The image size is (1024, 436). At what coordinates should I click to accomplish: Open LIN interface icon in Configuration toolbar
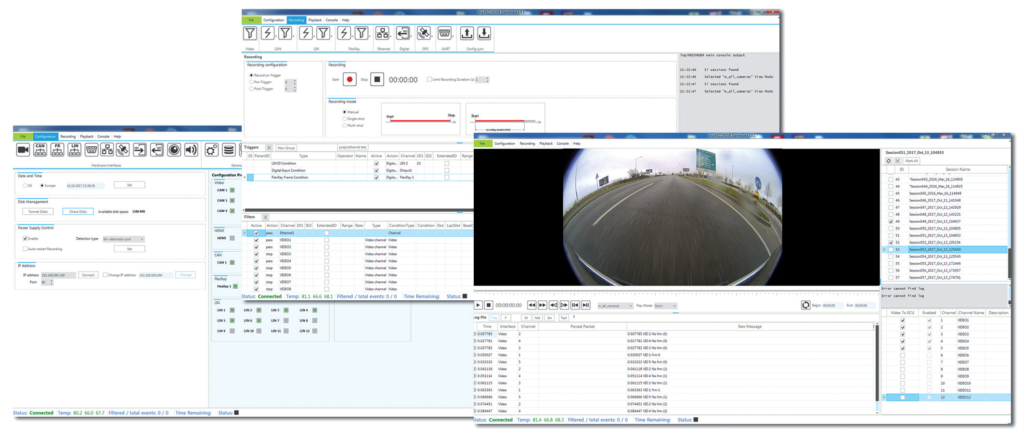tap(75, 150)
